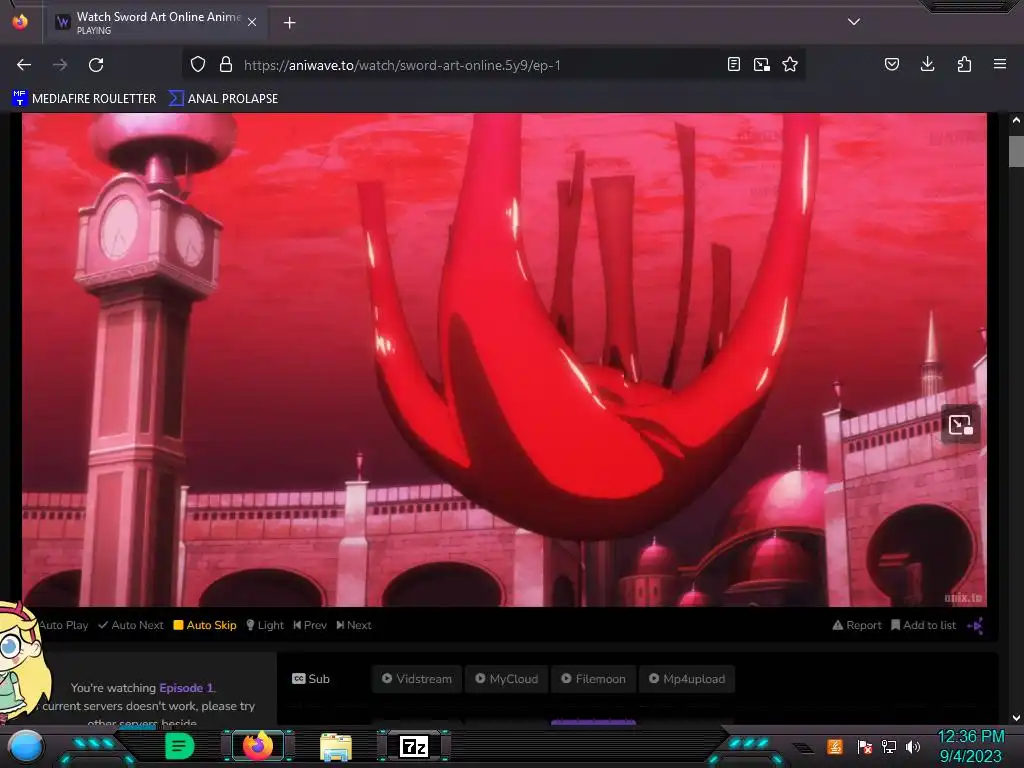This screenshot has width=1024, height=768.
Task: Open picture-in-picture from the address bar
Action: 761,65
